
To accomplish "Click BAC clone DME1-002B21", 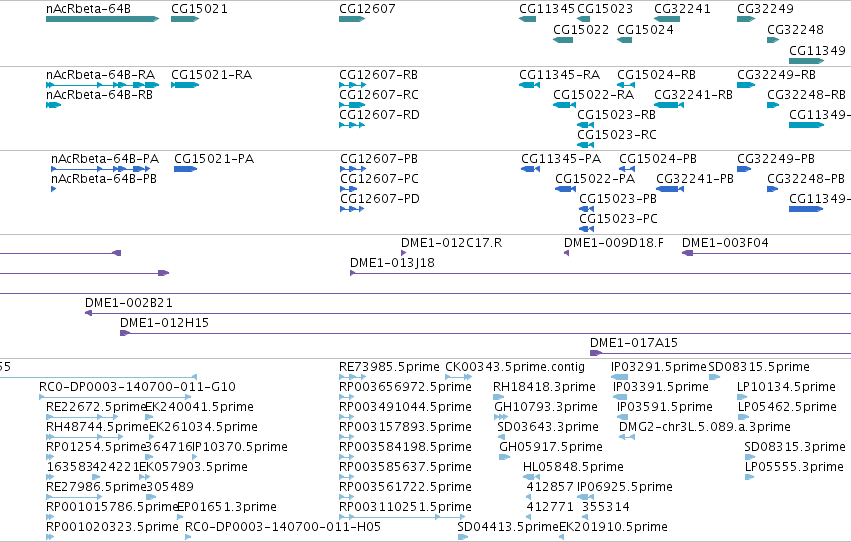I will [129, 303].
